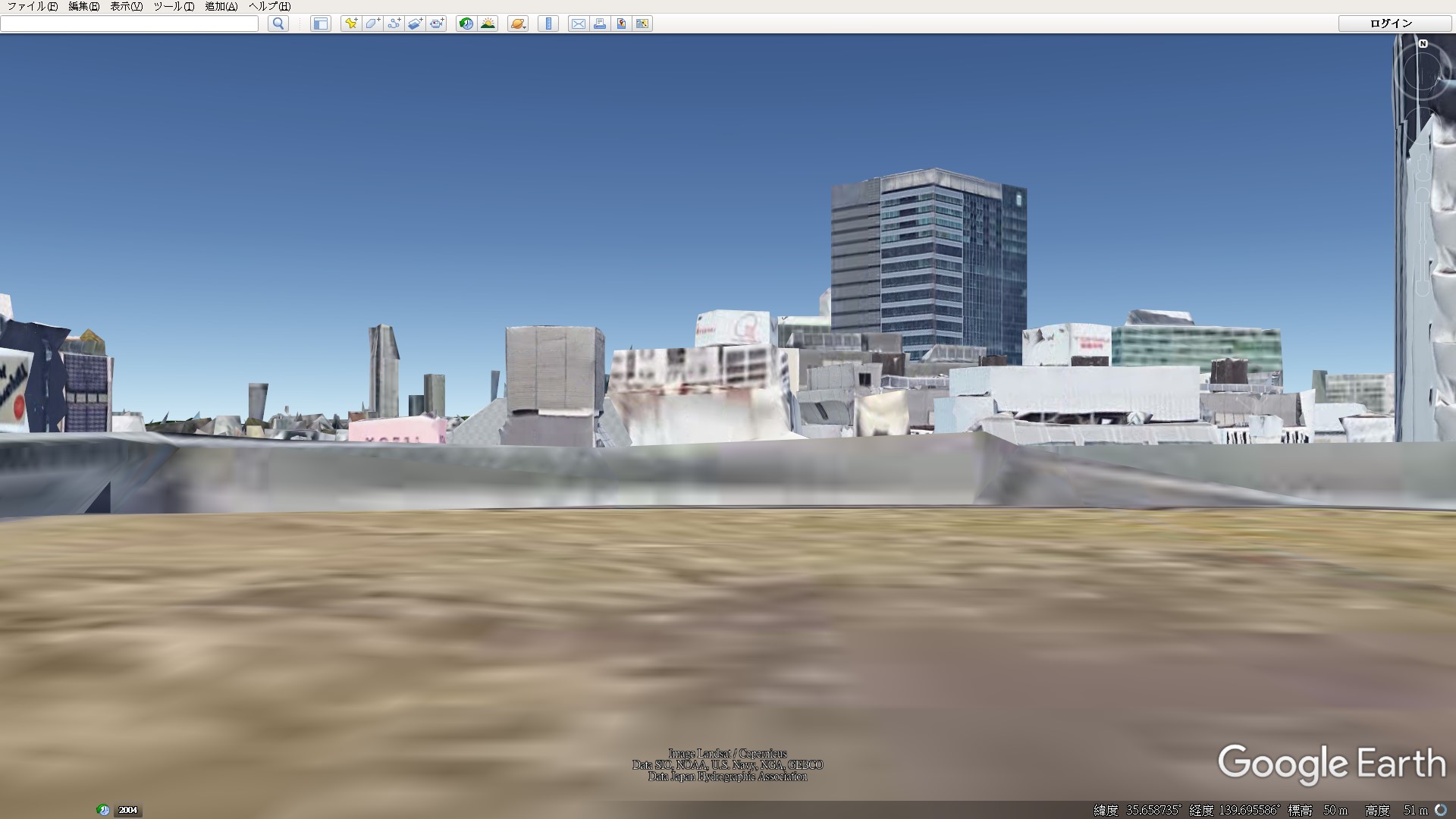Add a polygon using toolbar icon
The height and width of the screenshot is (819, 1456).
coord(372,24)
